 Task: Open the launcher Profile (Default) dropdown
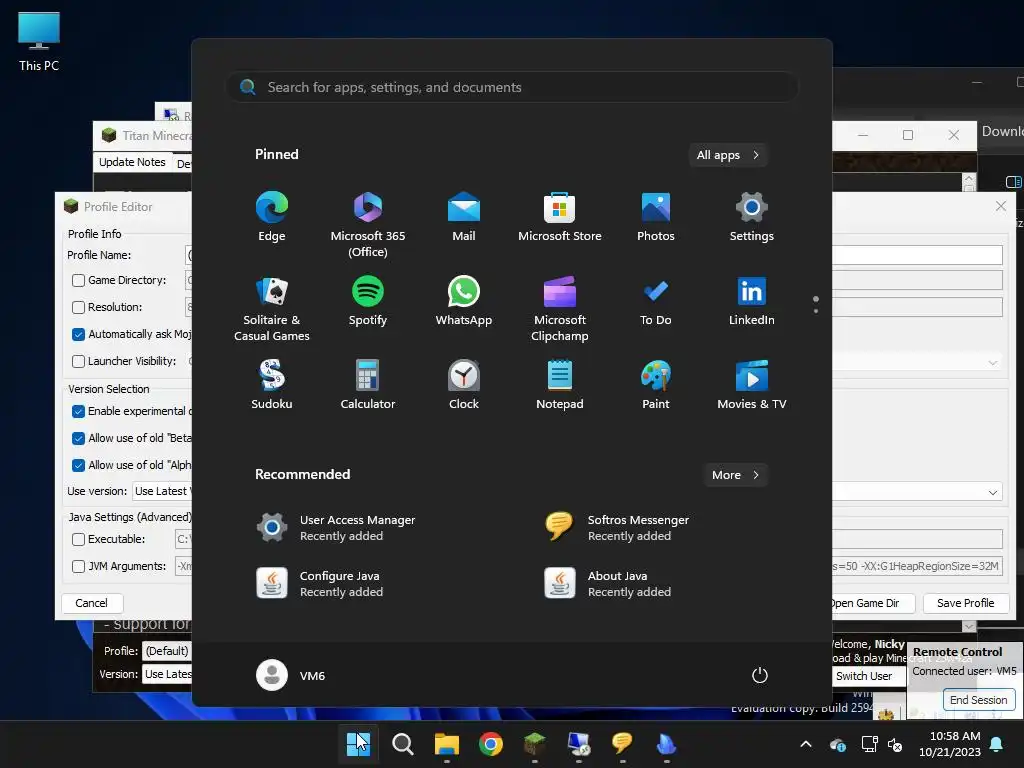(167, 651)
